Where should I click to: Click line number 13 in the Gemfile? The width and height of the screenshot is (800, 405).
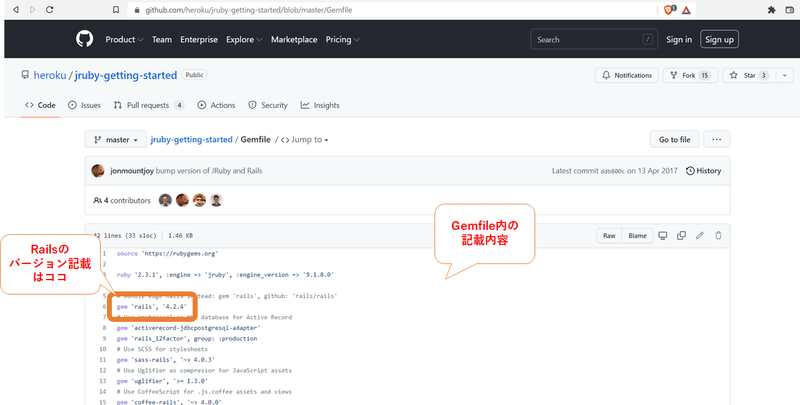103,381
